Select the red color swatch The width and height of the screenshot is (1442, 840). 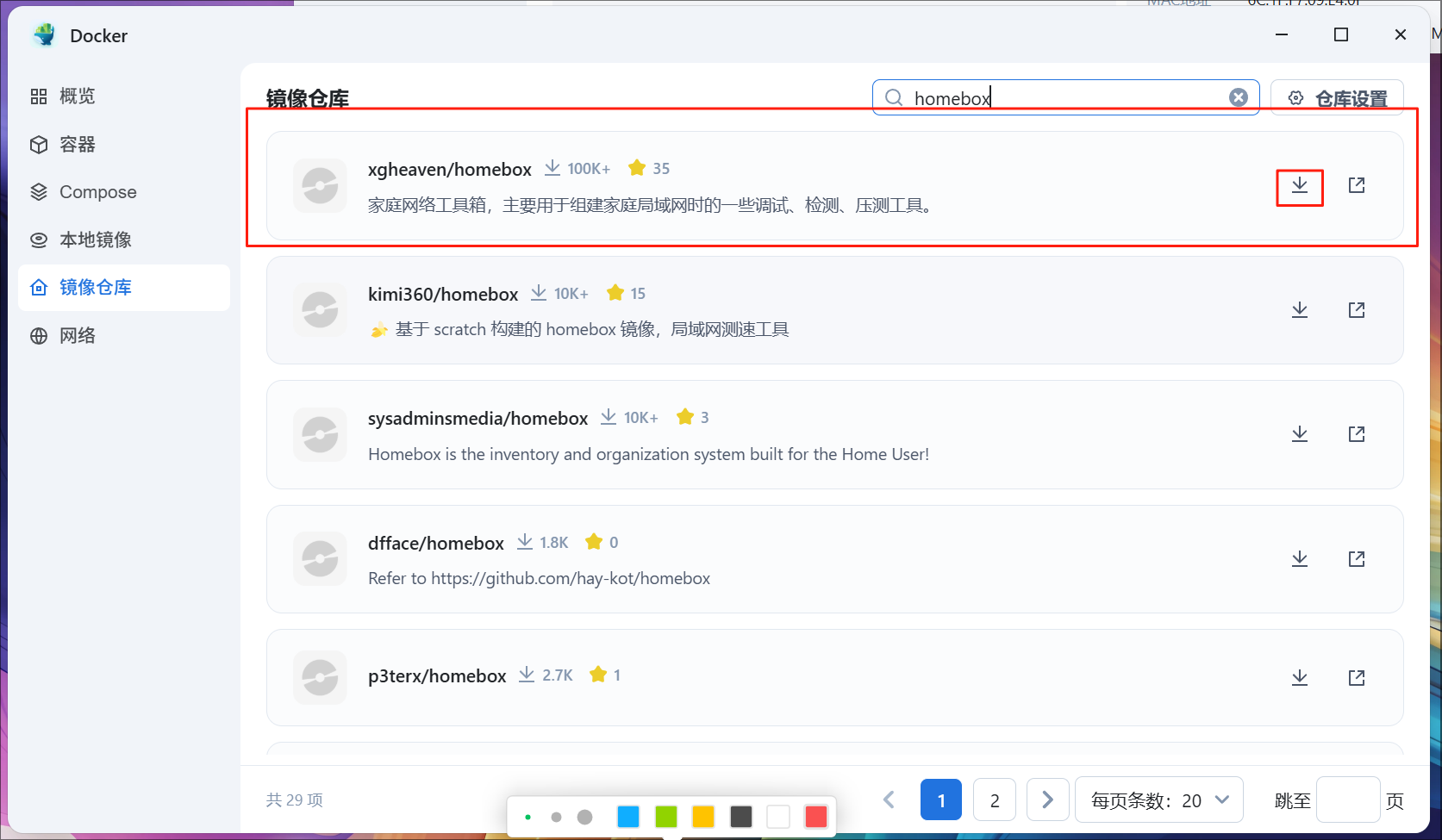816,817
